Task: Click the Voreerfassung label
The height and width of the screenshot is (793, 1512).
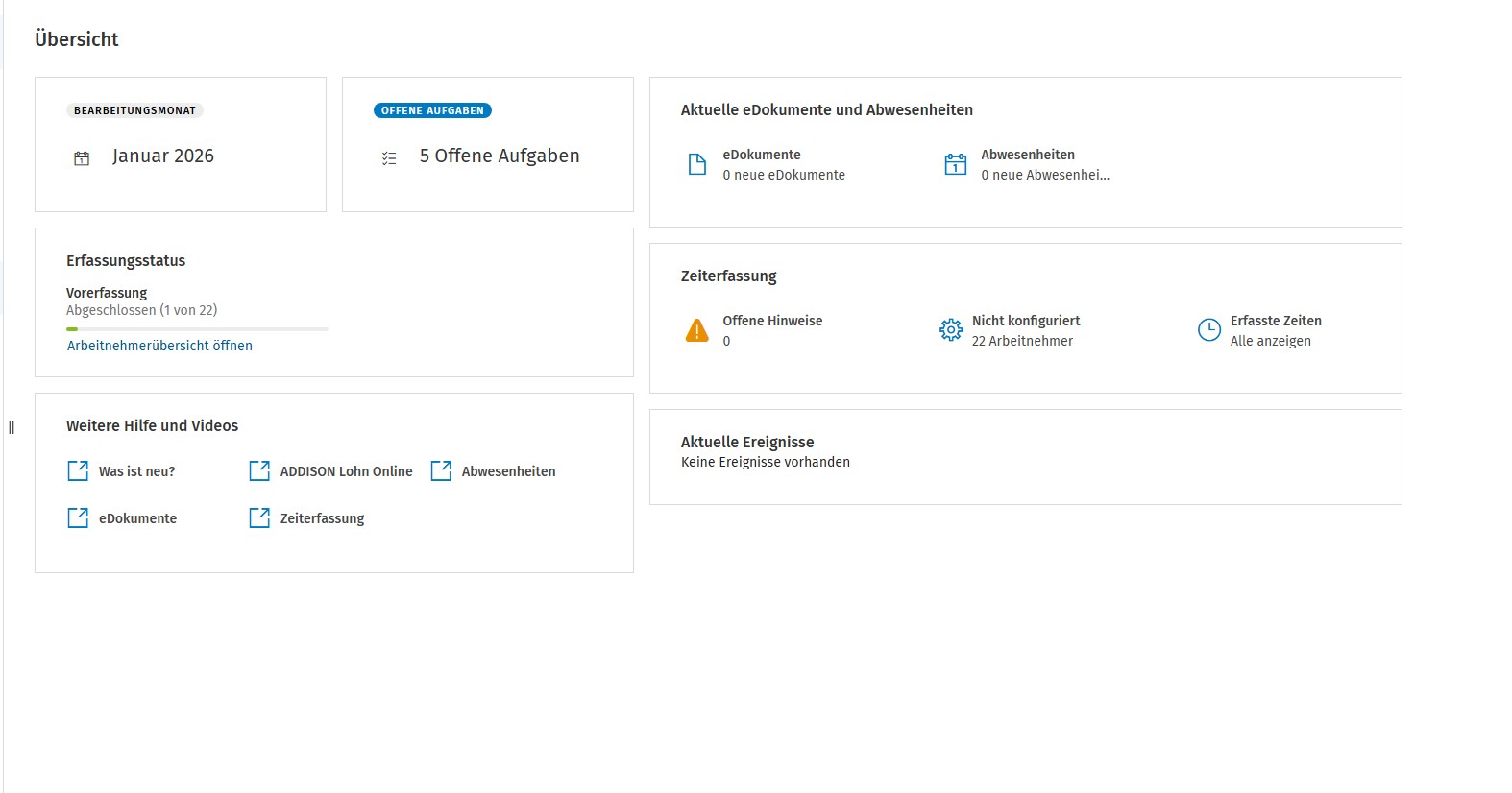Action: [x=107, y=293]
